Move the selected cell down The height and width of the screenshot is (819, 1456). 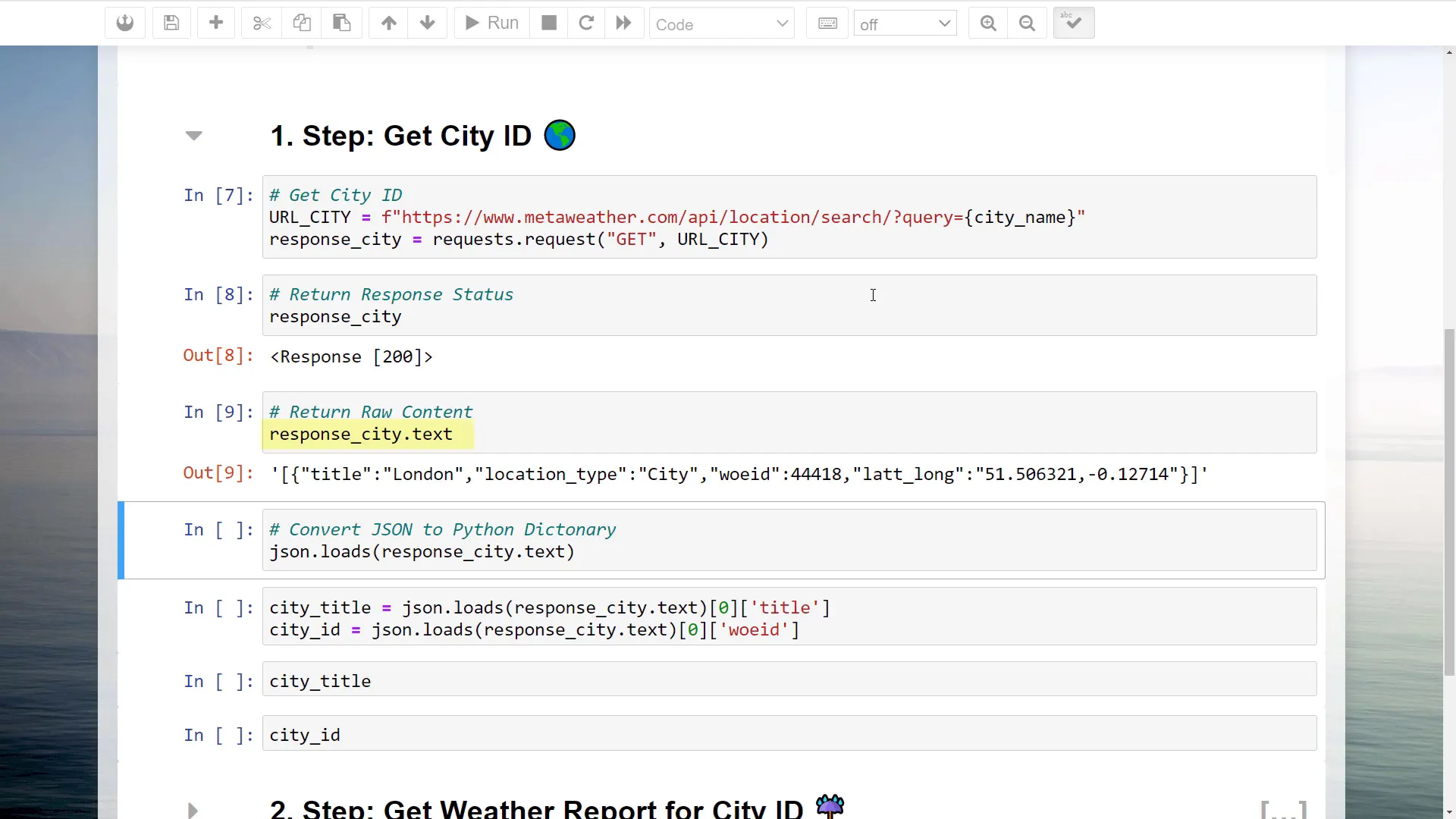(x=428, y=23)
